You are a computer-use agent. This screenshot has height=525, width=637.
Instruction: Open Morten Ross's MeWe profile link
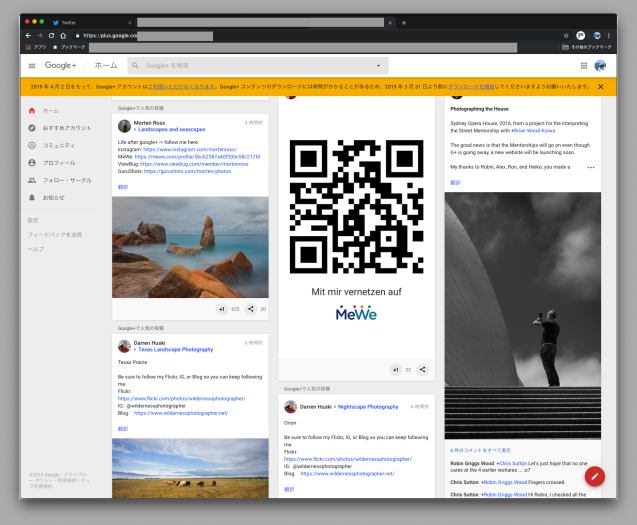197,156
